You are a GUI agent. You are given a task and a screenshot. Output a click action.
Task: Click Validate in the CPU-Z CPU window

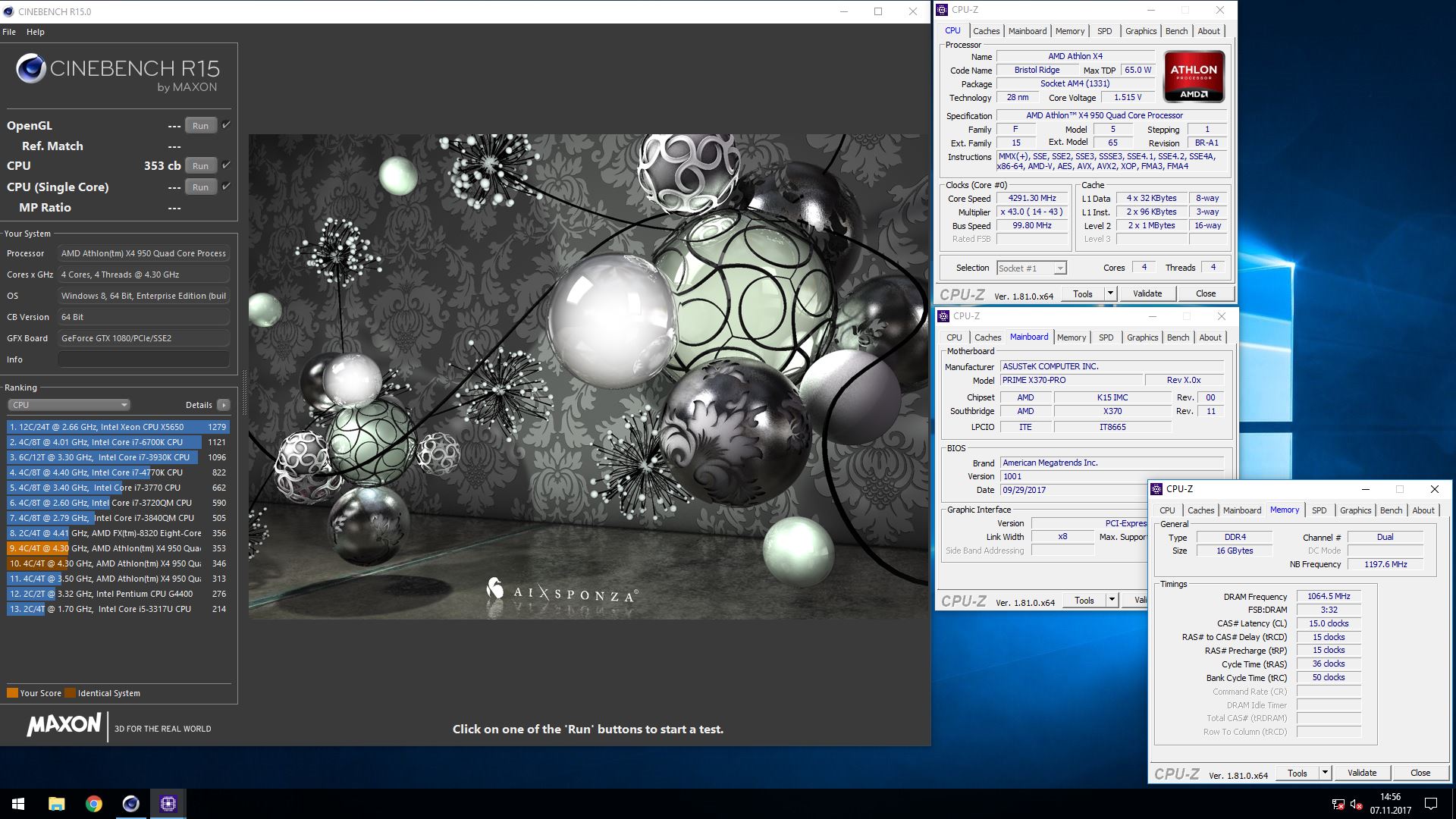[1147, 293]
